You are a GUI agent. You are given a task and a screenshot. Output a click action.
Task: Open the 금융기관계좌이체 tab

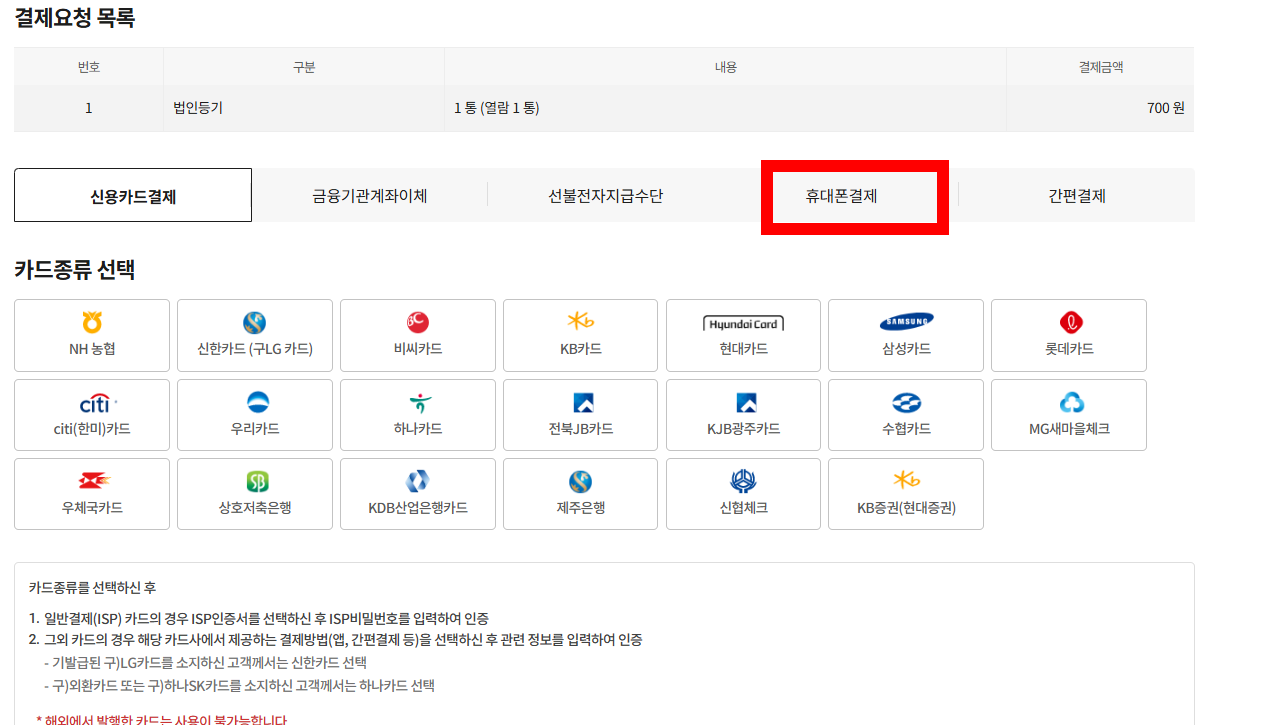pos(370,196)
